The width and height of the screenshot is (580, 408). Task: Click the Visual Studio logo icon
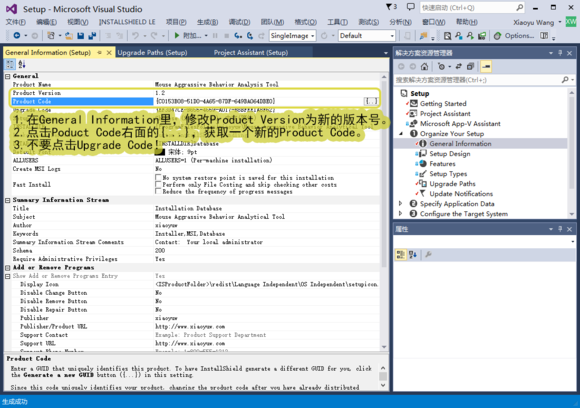11,9
